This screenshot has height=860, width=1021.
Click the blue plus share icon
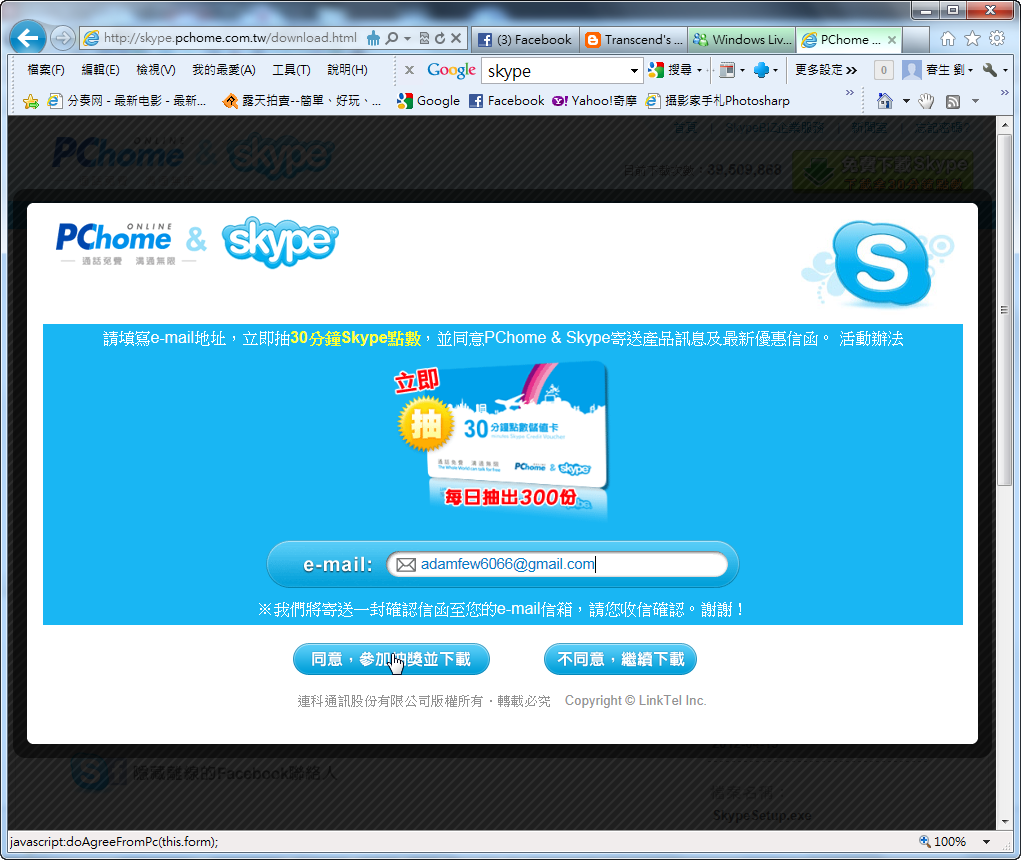click(761, 70)
